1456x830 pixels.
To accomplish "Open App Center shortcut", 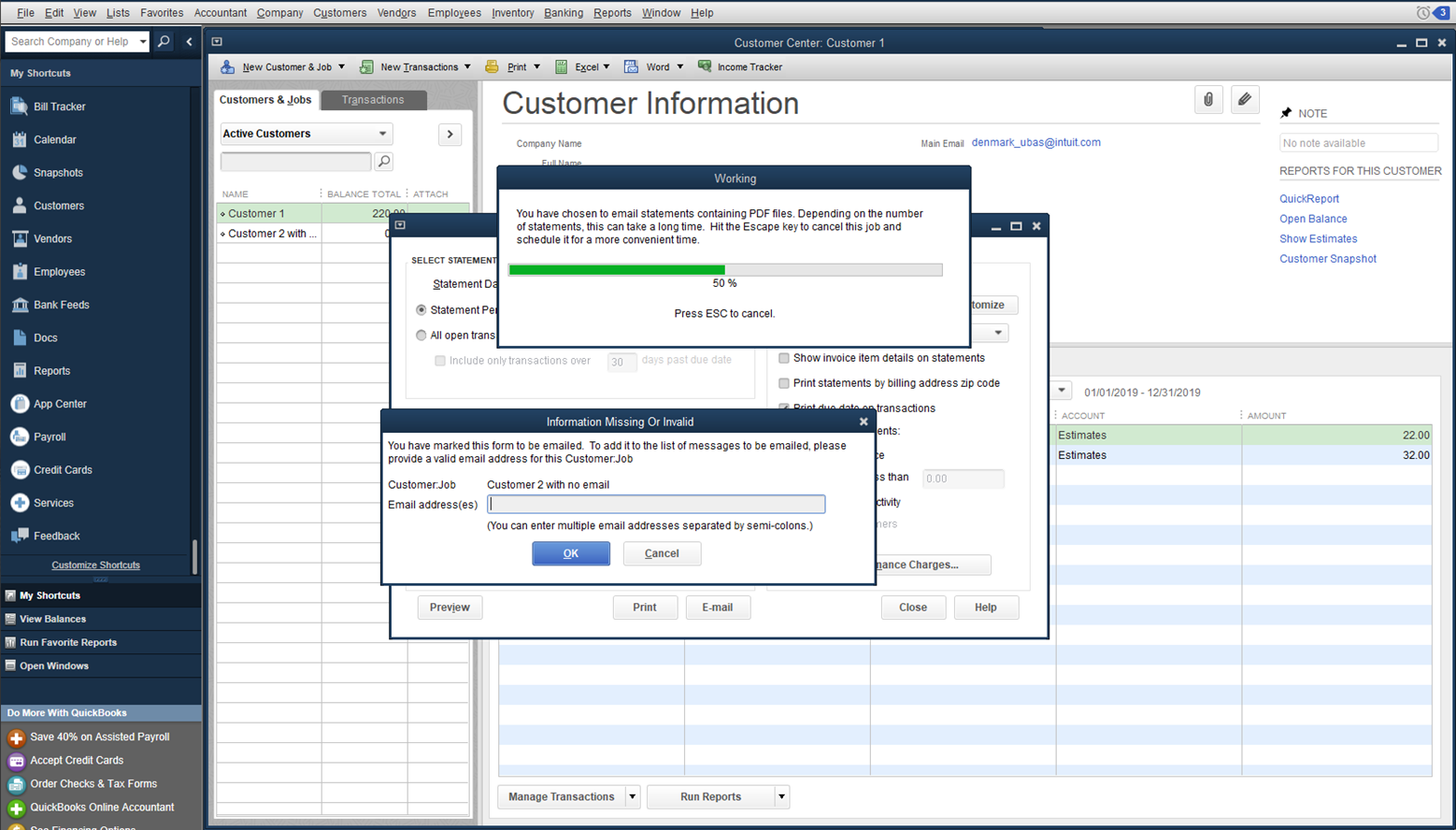I will click(60, 404).
